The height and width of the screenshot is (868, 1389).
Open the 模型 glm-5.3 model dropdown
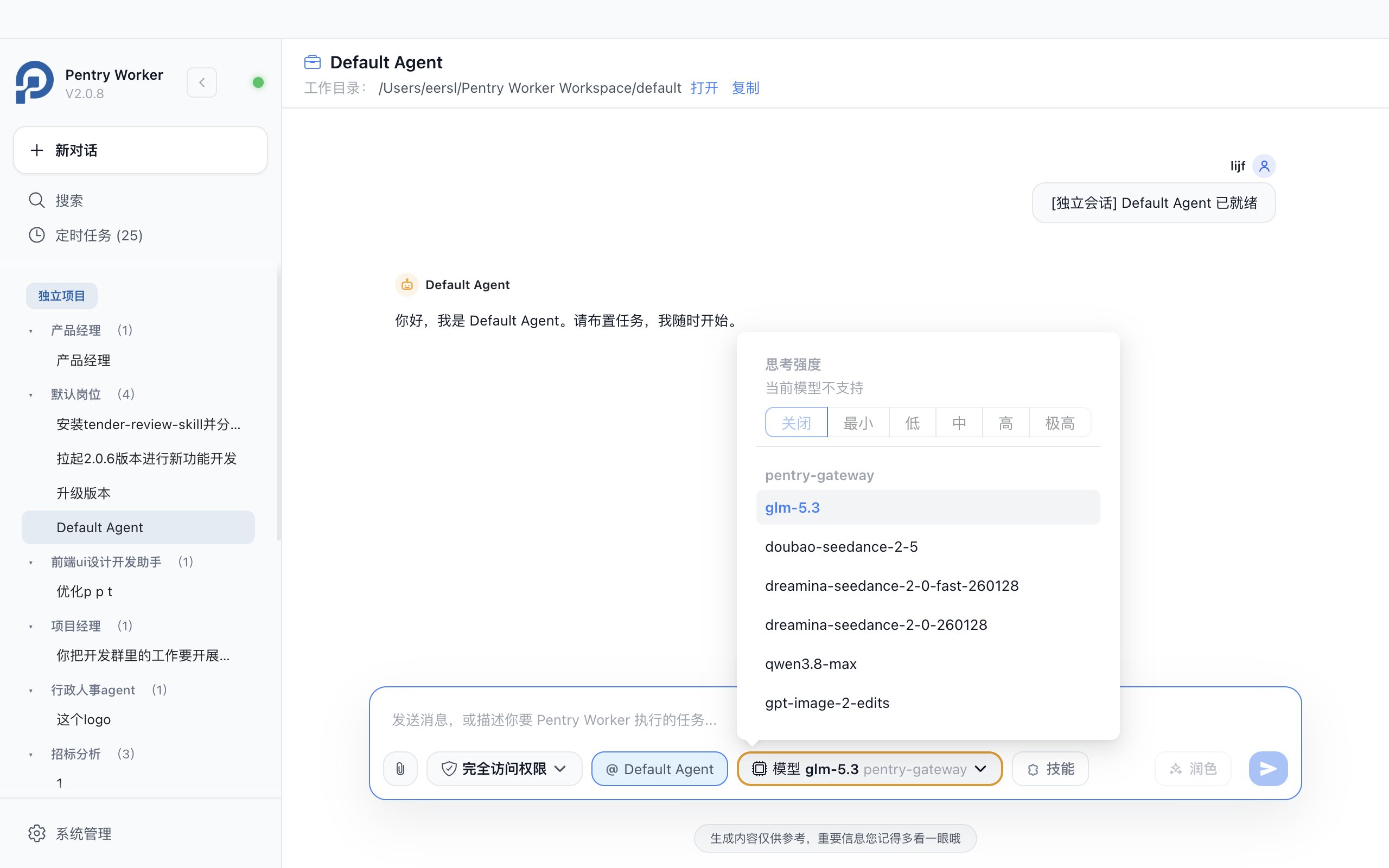(870, 769)
